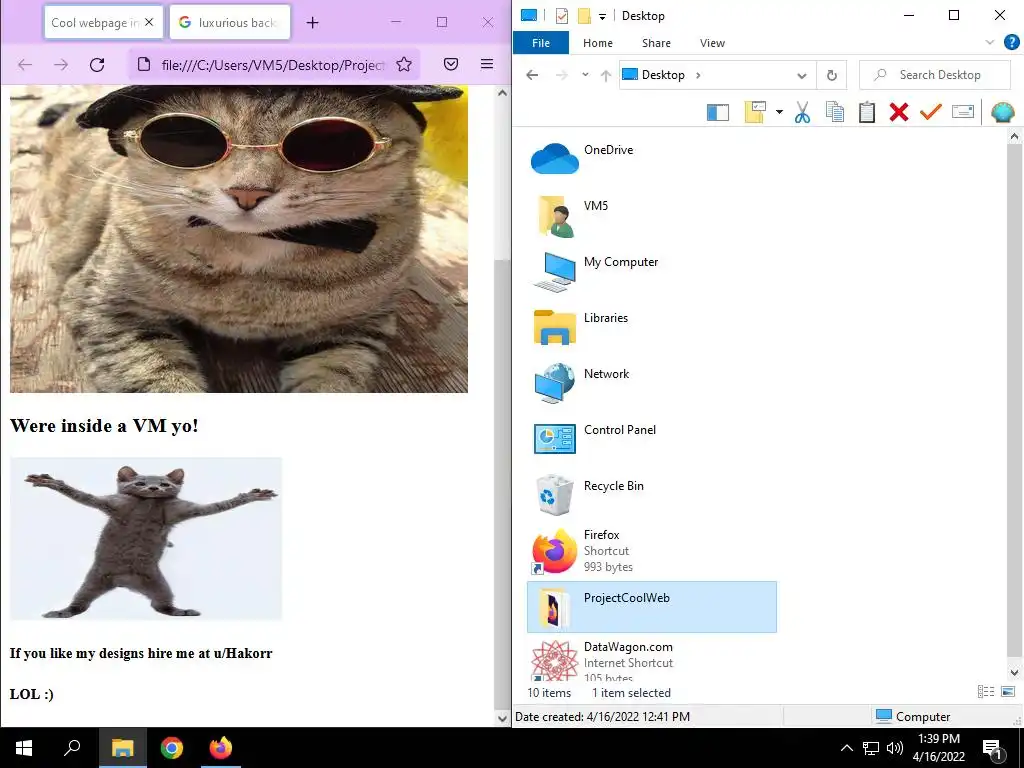Go forward in Firefox
1024x768 pixels.
pyautogui.click(x=61, y=64)
